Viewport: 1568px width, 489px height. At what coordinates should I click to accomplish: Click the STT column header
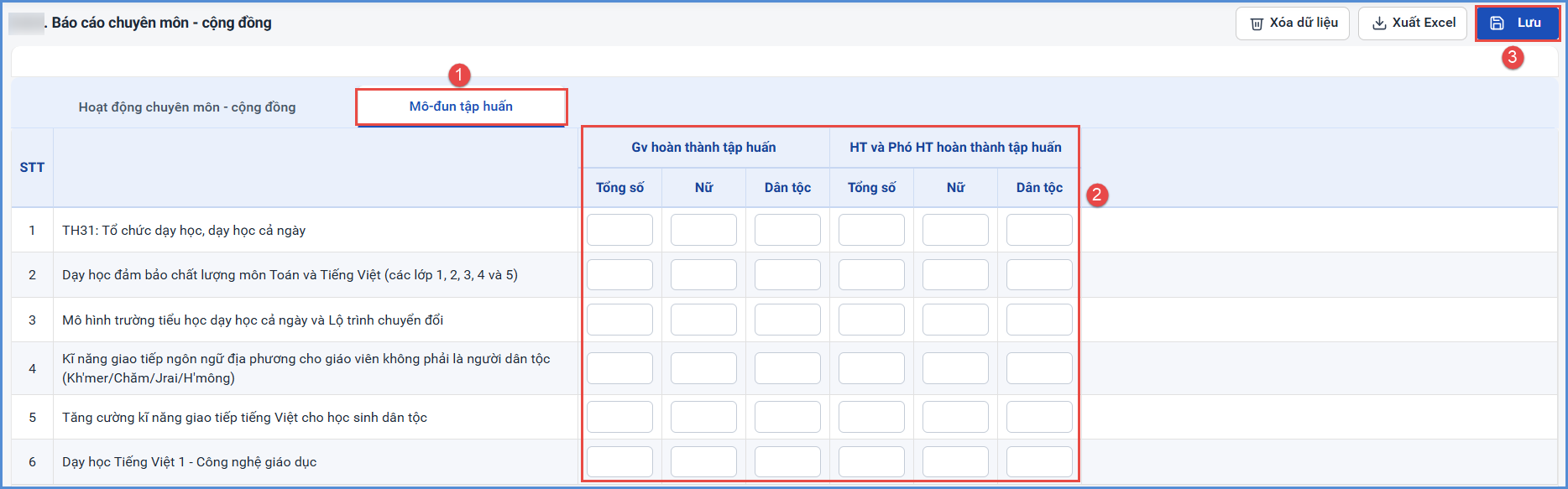[32, 168]
